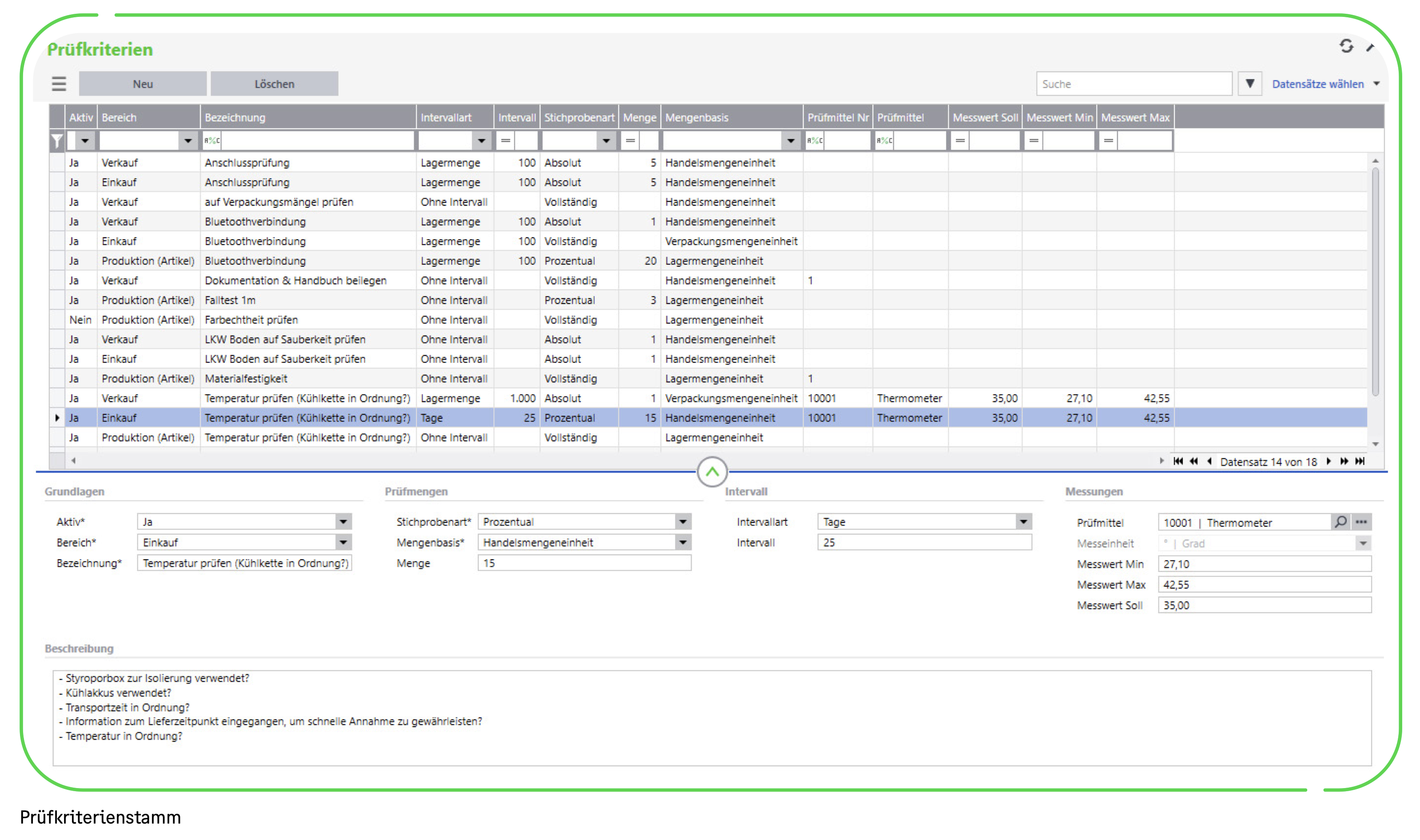Open Aktiv column filter dropdown

(85, 140)
